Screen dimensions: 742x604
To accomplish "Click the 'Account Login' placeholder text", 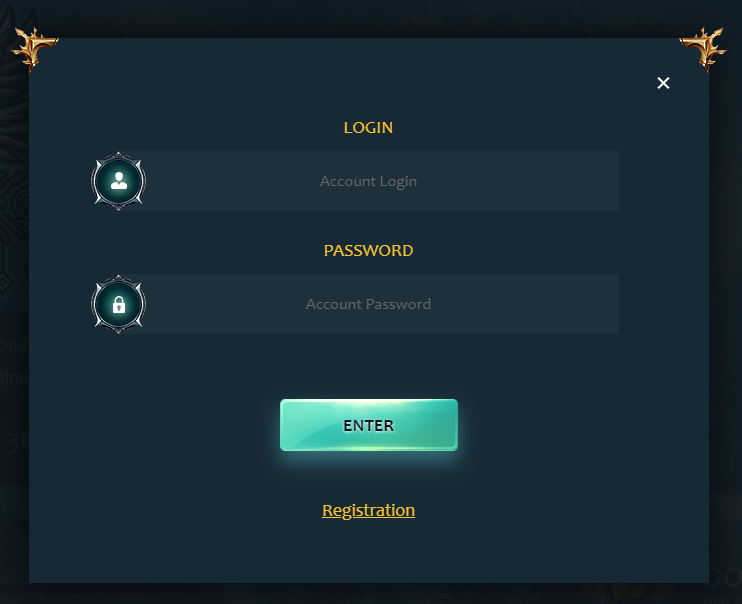I will click(369, 181).
